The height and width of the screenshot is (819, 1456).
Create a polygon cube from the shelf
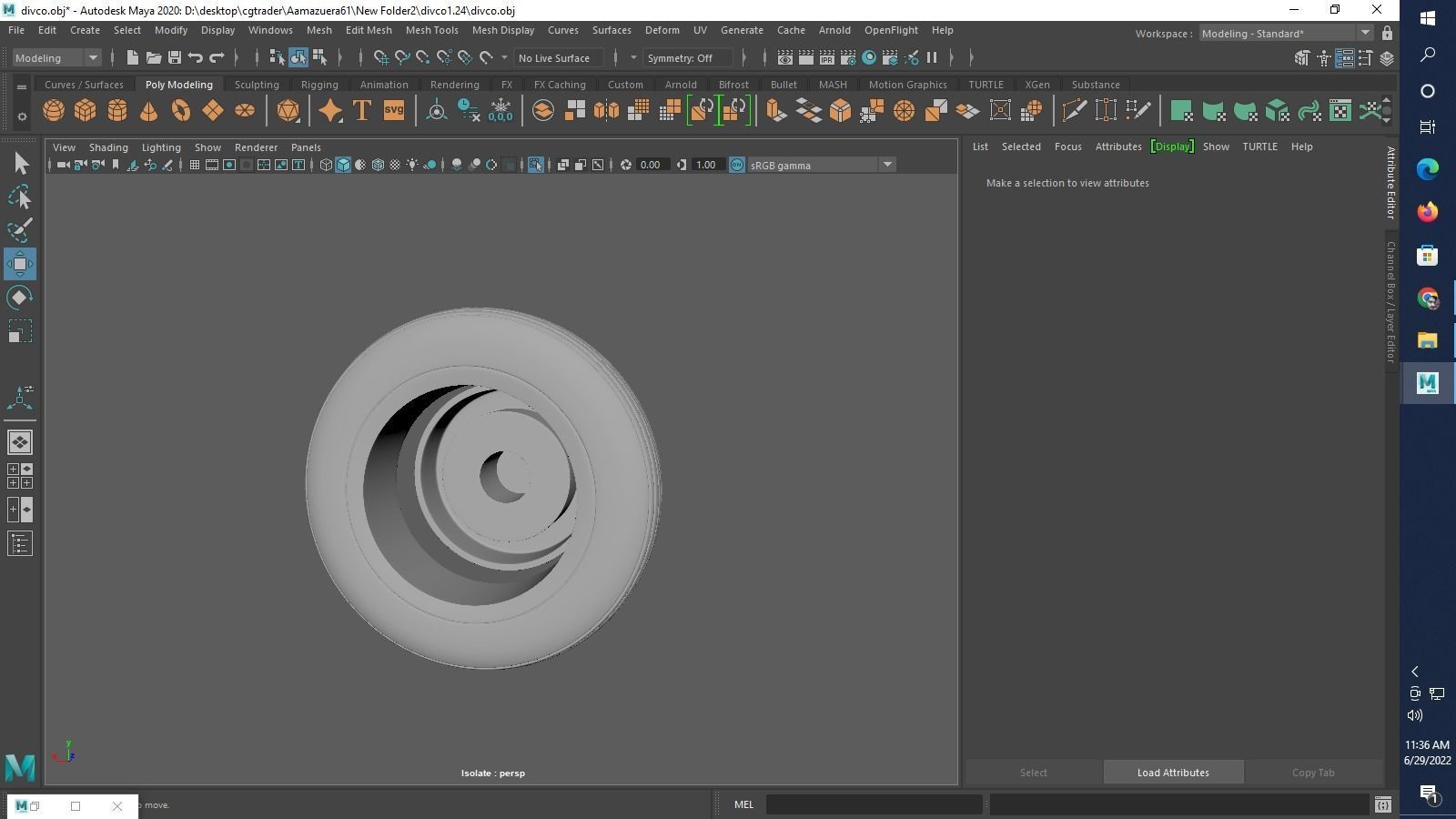pos(86,110)
